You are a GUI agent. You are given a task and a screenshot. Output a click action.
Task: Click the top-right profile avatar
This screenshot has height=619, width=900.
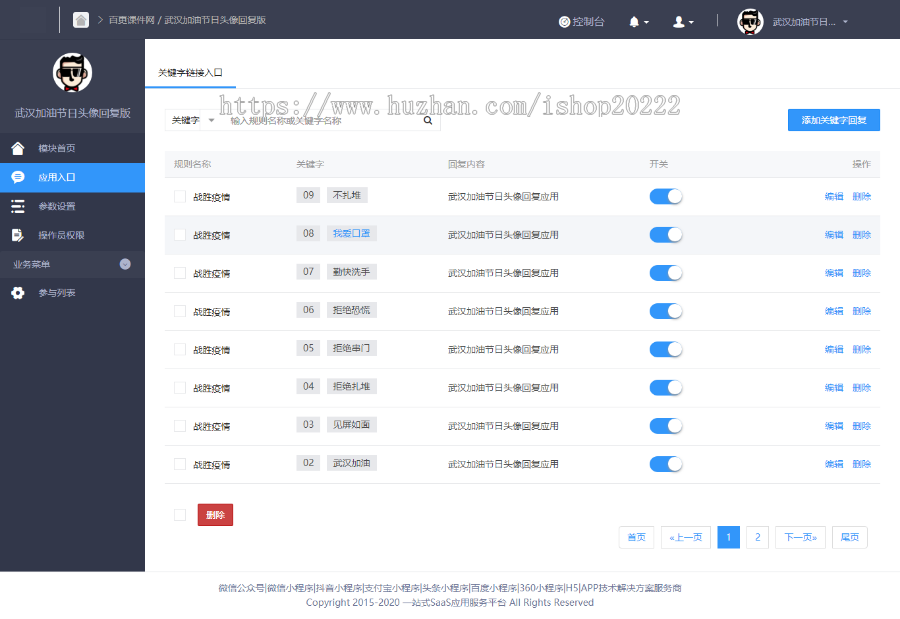750,22
